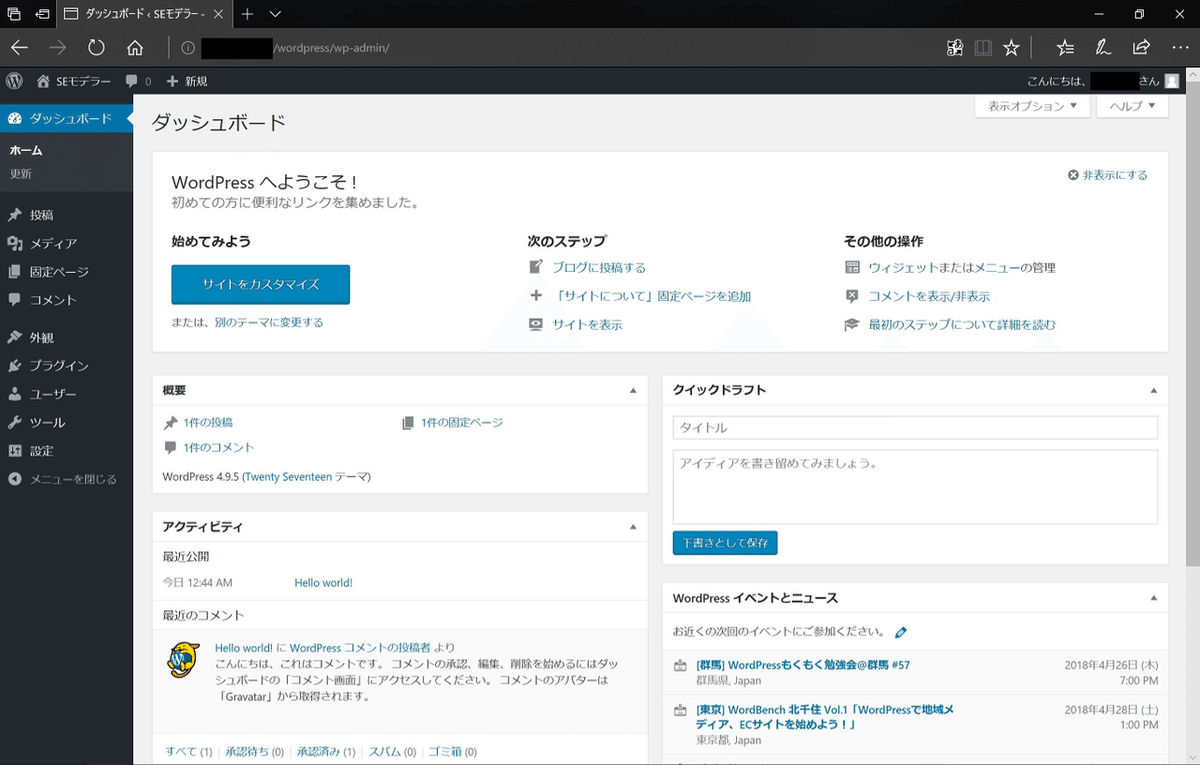The width and height of the screenshot is (1200, 765).
Task: Click the サイトを表示 link
Action: 587,325
